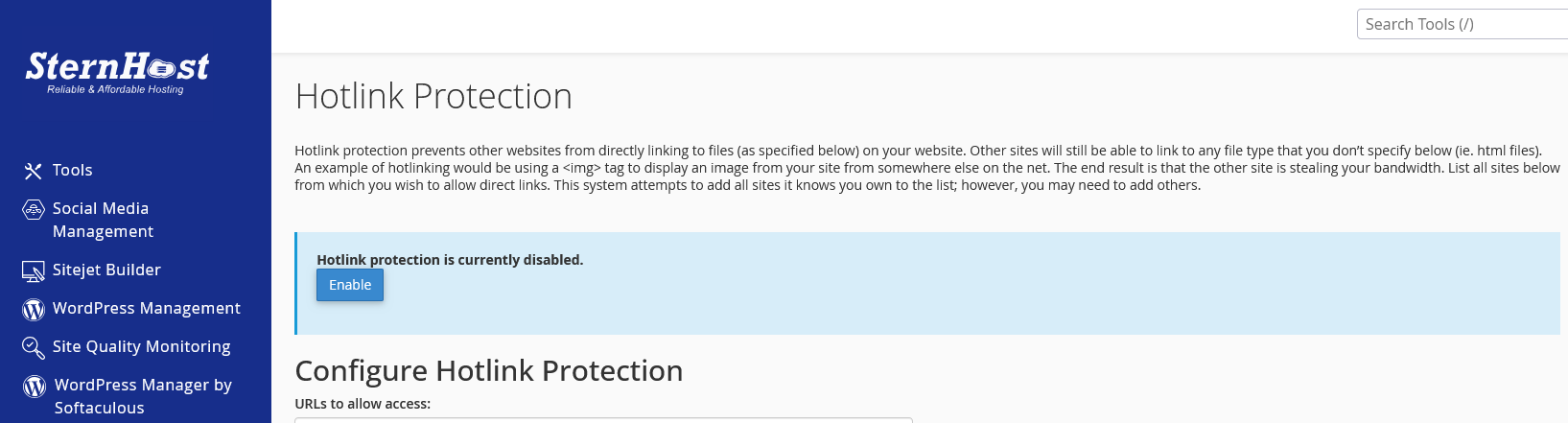Click the Hotlink Protection page title
This screenshot has width=1568, height=423.
pos(433,96)
